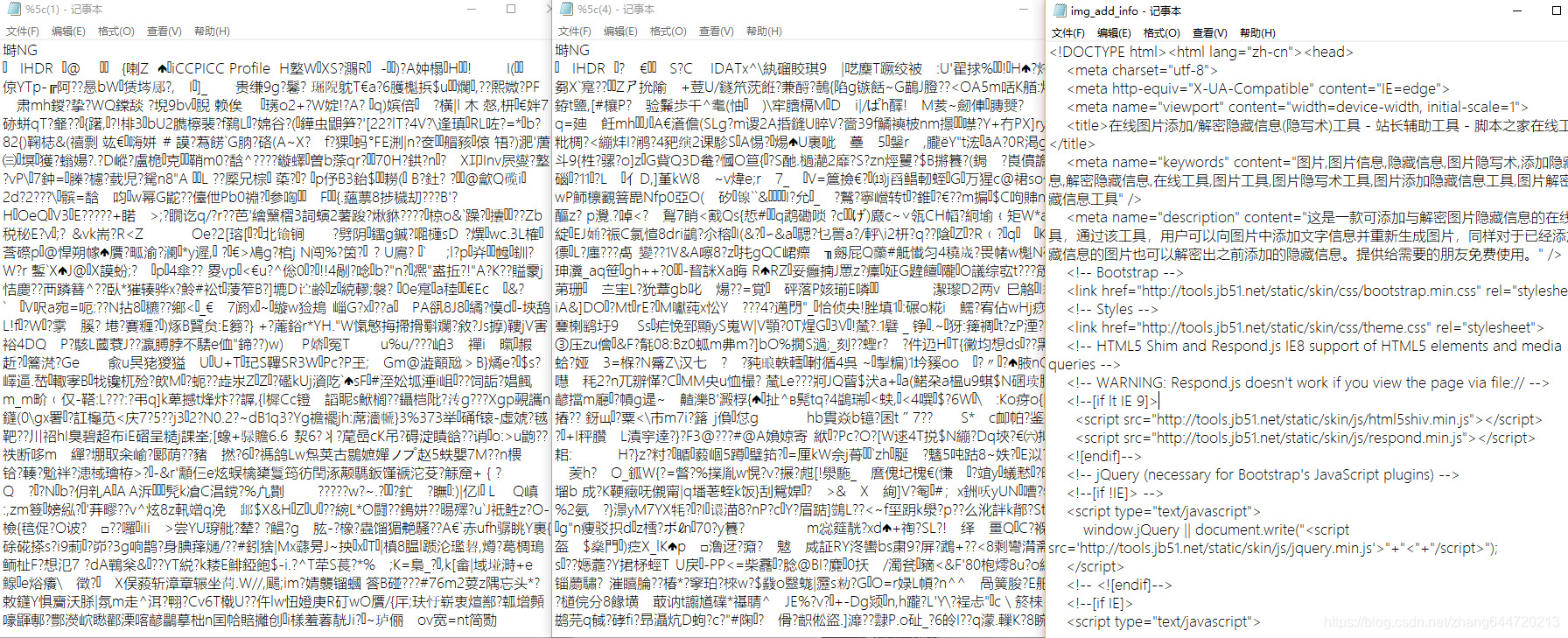Viewport: 1568px width, 638px height.
Task: Open 帮助(H) menu in %5c(1) window
Action: 212,32
